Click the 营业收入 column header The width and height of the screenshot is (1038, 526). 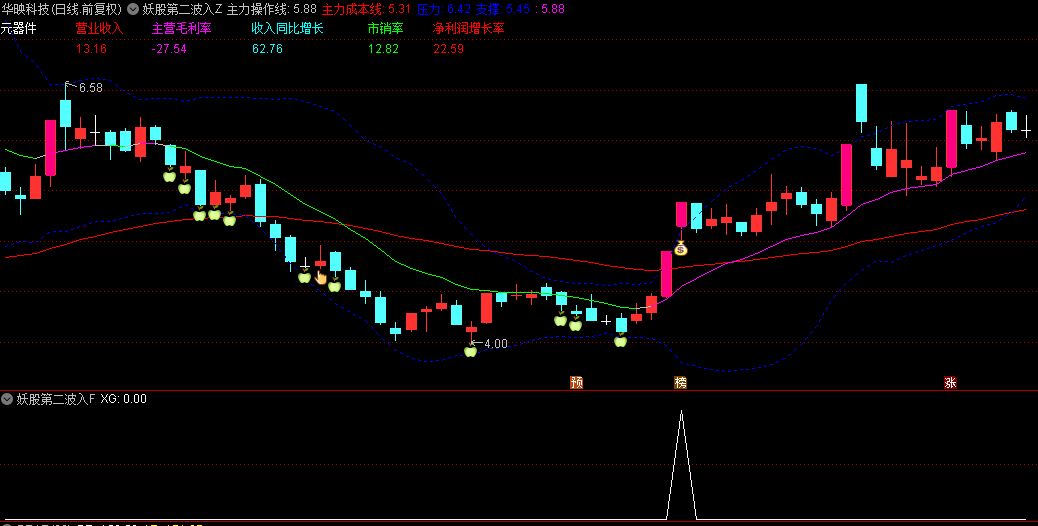point(99,29)
